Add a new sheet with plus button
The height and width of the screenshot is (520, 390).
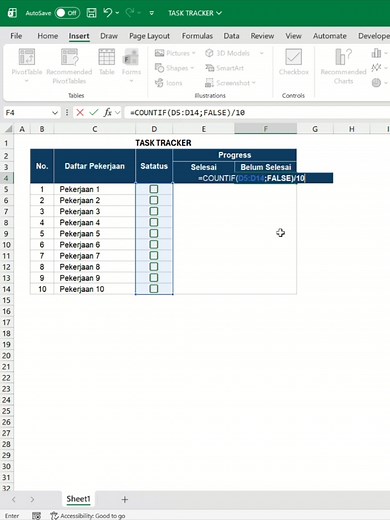tap(125, 499)
